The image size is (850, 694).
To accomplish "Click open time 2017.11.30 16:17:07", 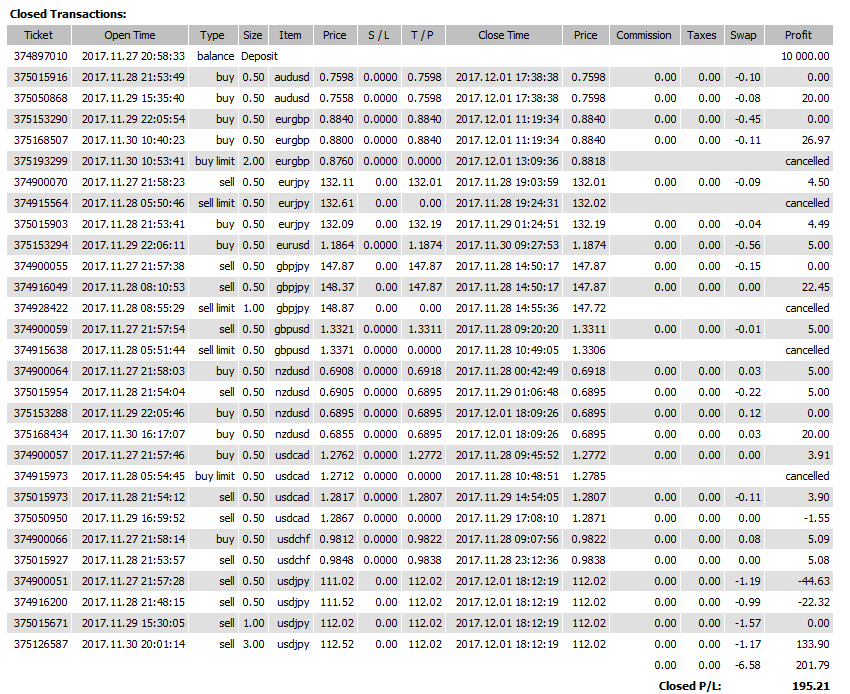I will [x=133, y=434].
